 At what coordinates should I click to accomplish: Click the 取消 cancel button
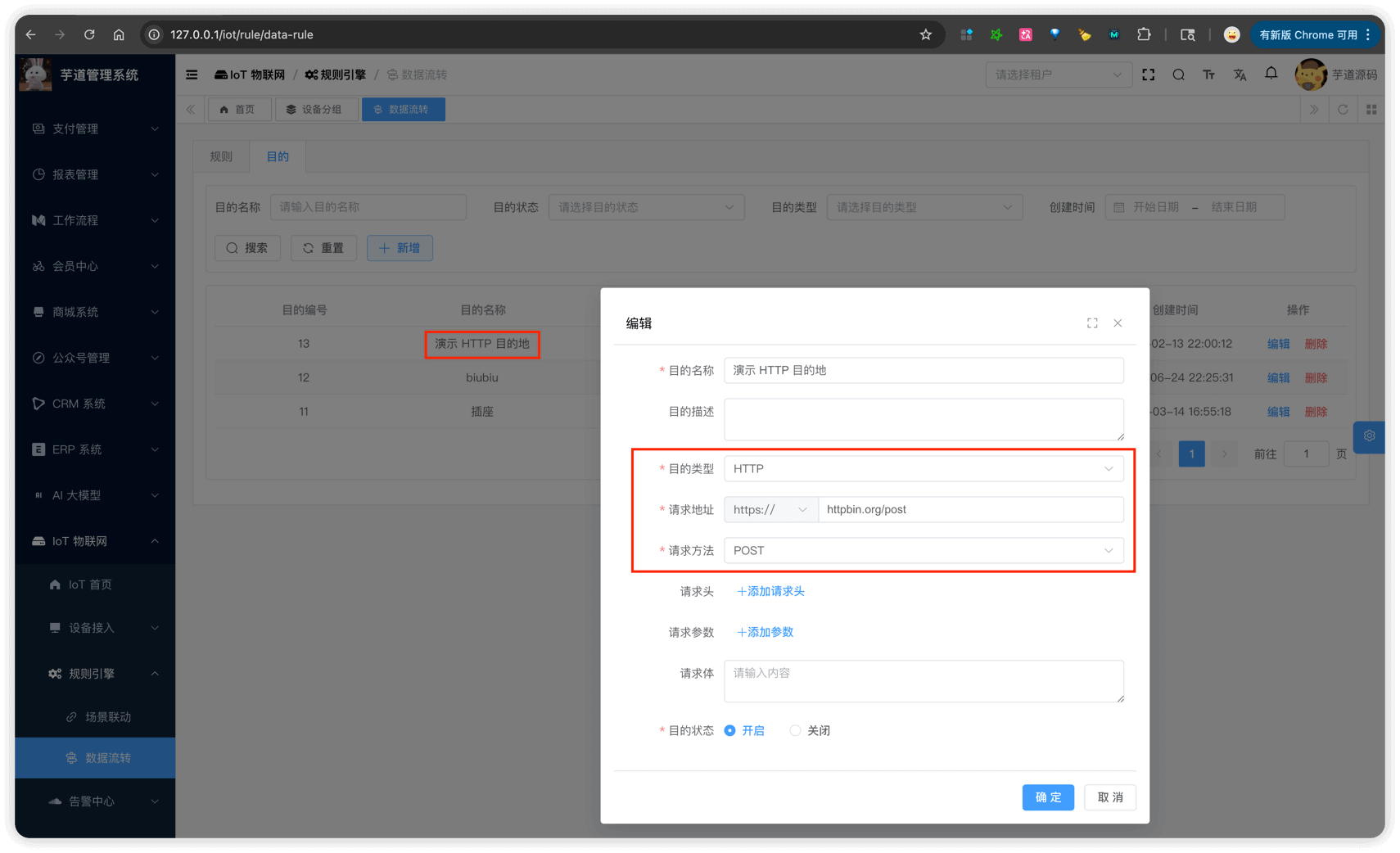tap(1109, 797)
